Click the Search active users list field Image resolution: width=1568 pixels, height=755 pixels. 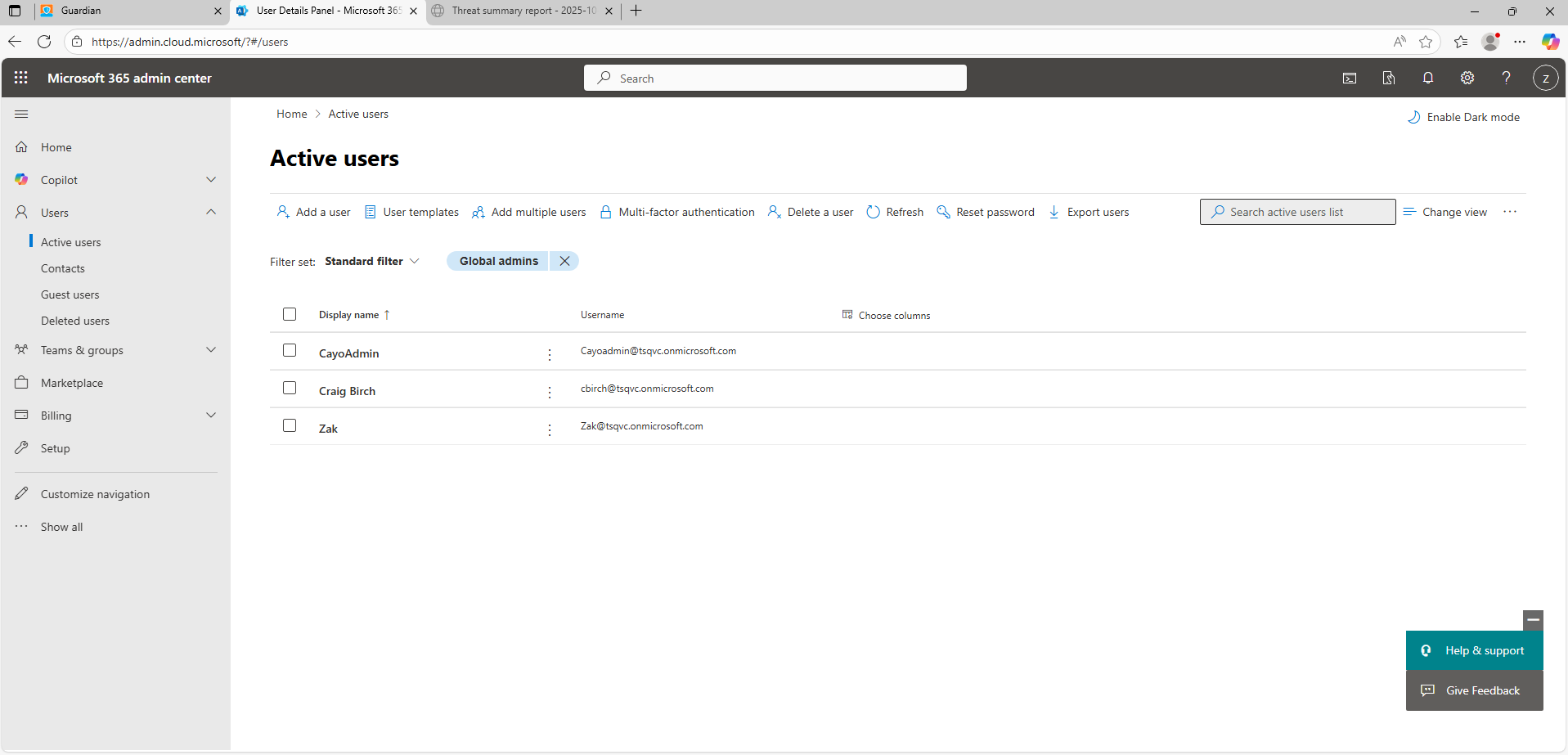coord(1297,212)
